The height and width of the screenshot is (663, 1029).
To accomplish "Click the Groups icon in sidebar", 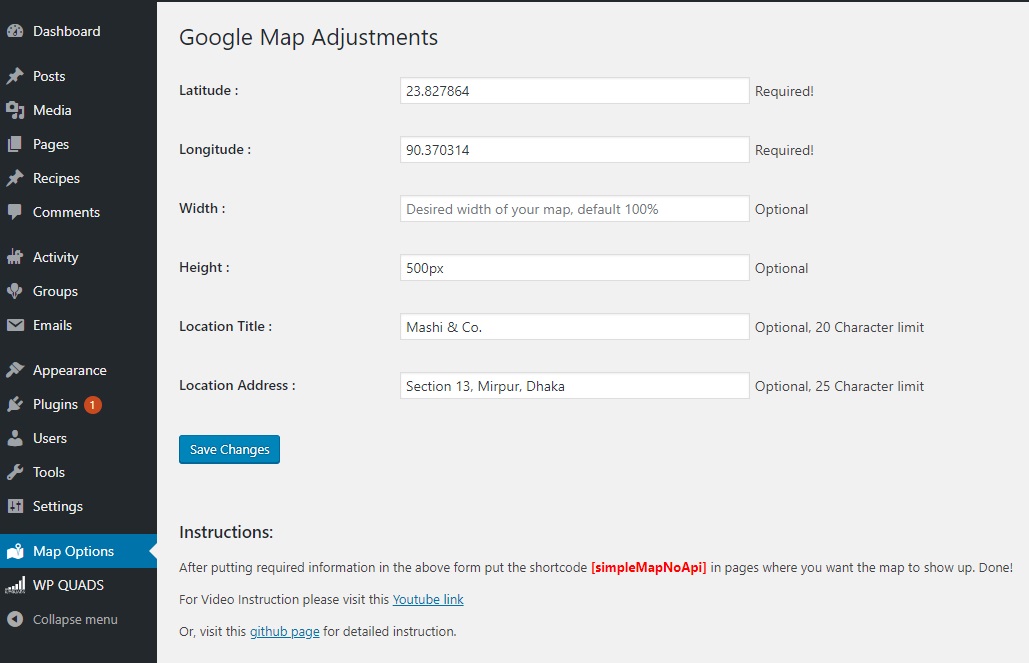I will tap(15, 291).
